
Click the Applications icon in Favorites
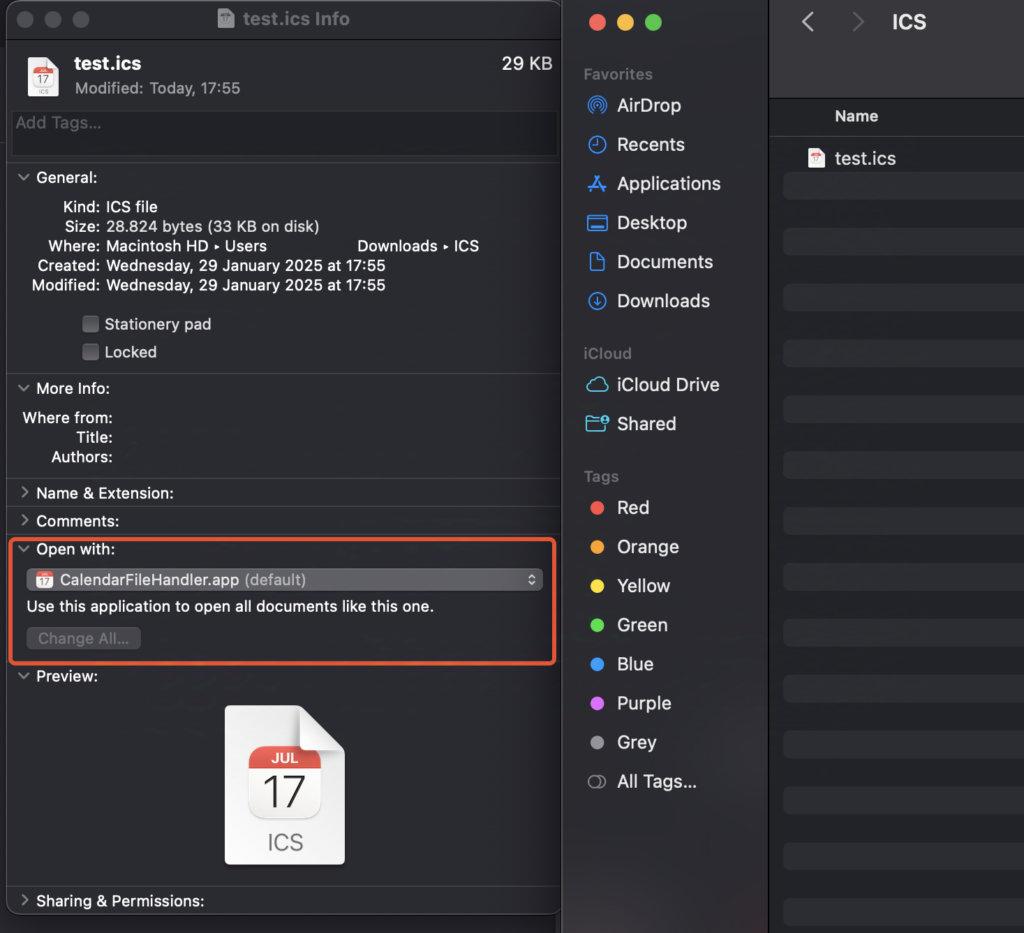click(x=597, y=184)
